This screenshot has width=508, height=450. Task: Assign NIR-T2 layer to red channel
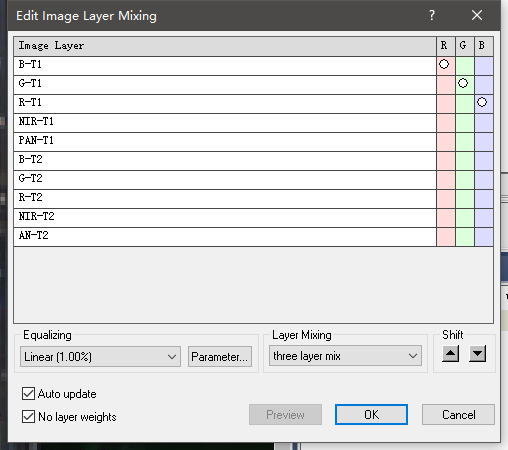(446, 218)
